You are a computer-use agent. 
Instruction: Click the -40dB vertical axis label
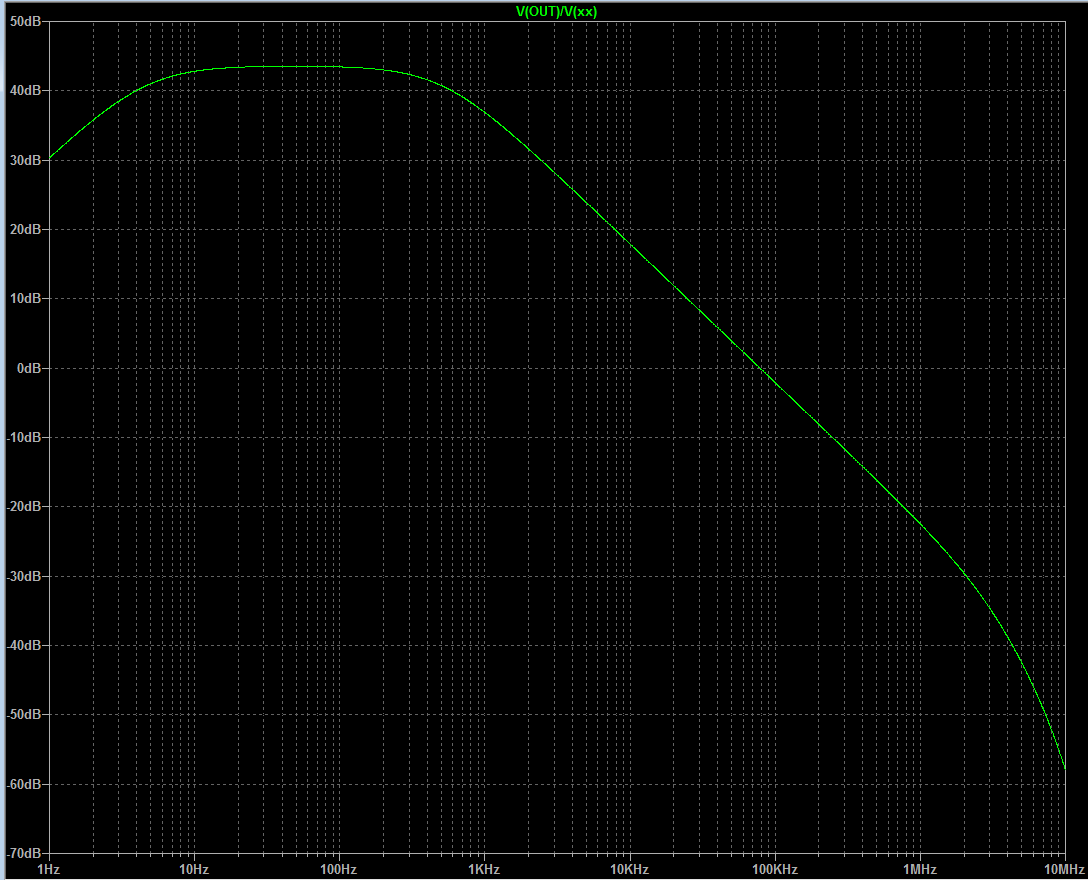pyautogui.click(x=24, y=645)
